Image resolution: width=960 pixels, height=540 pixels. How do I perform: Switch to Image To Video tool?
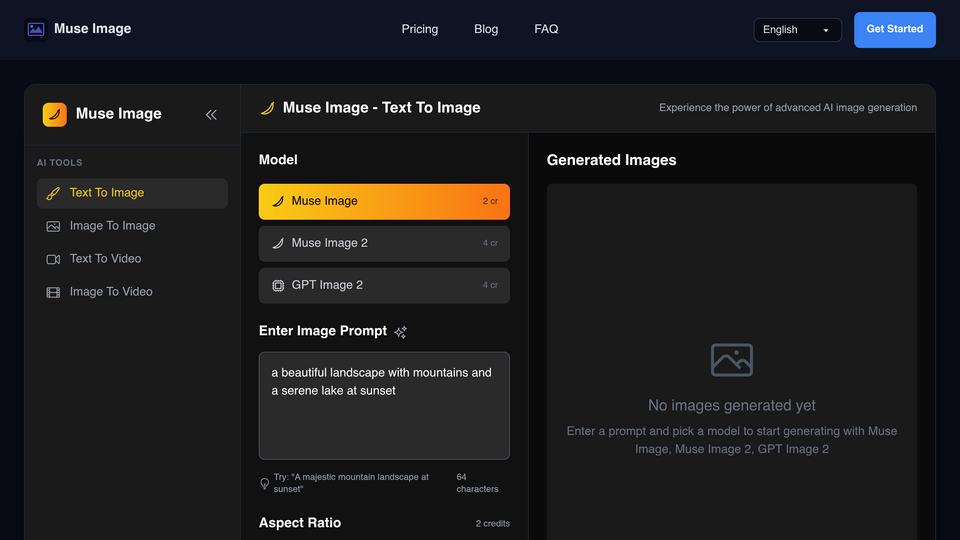[x=132, y=293]
